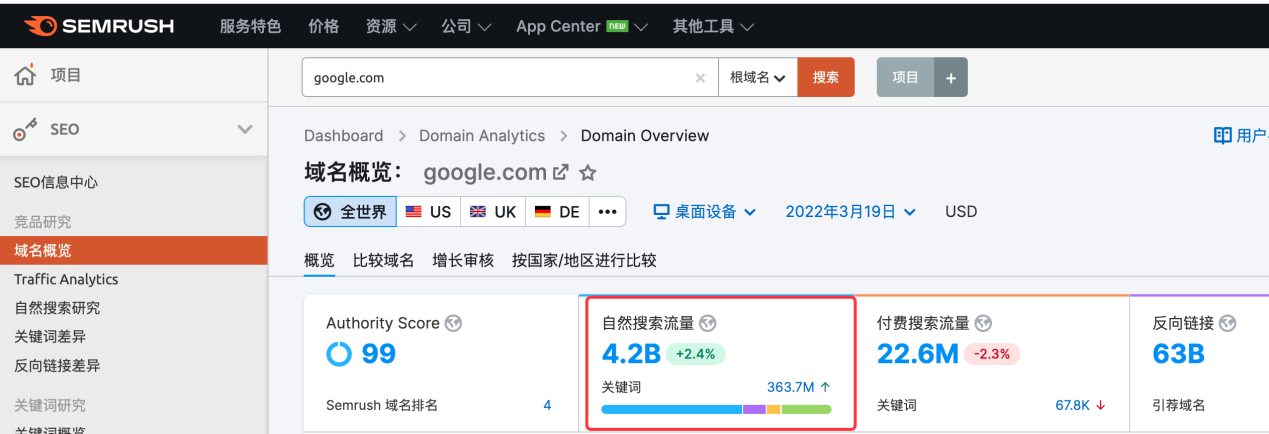Select the US flag database
The image size is (1269, 434).
pyautogui.click(x=428, y=212)
